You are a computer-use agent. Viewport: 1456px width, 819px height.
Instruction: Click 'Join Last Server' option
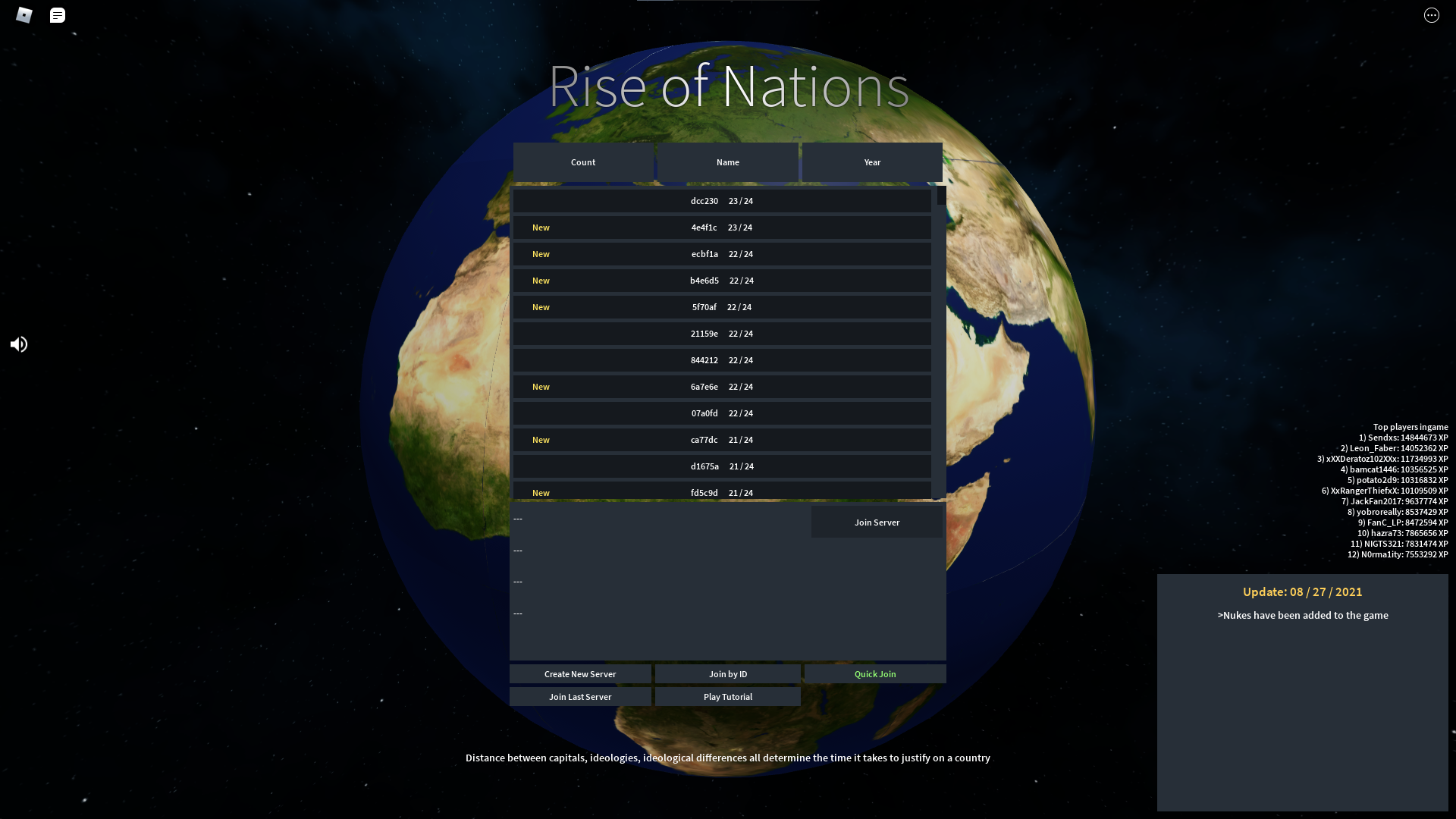coord(580,696)
